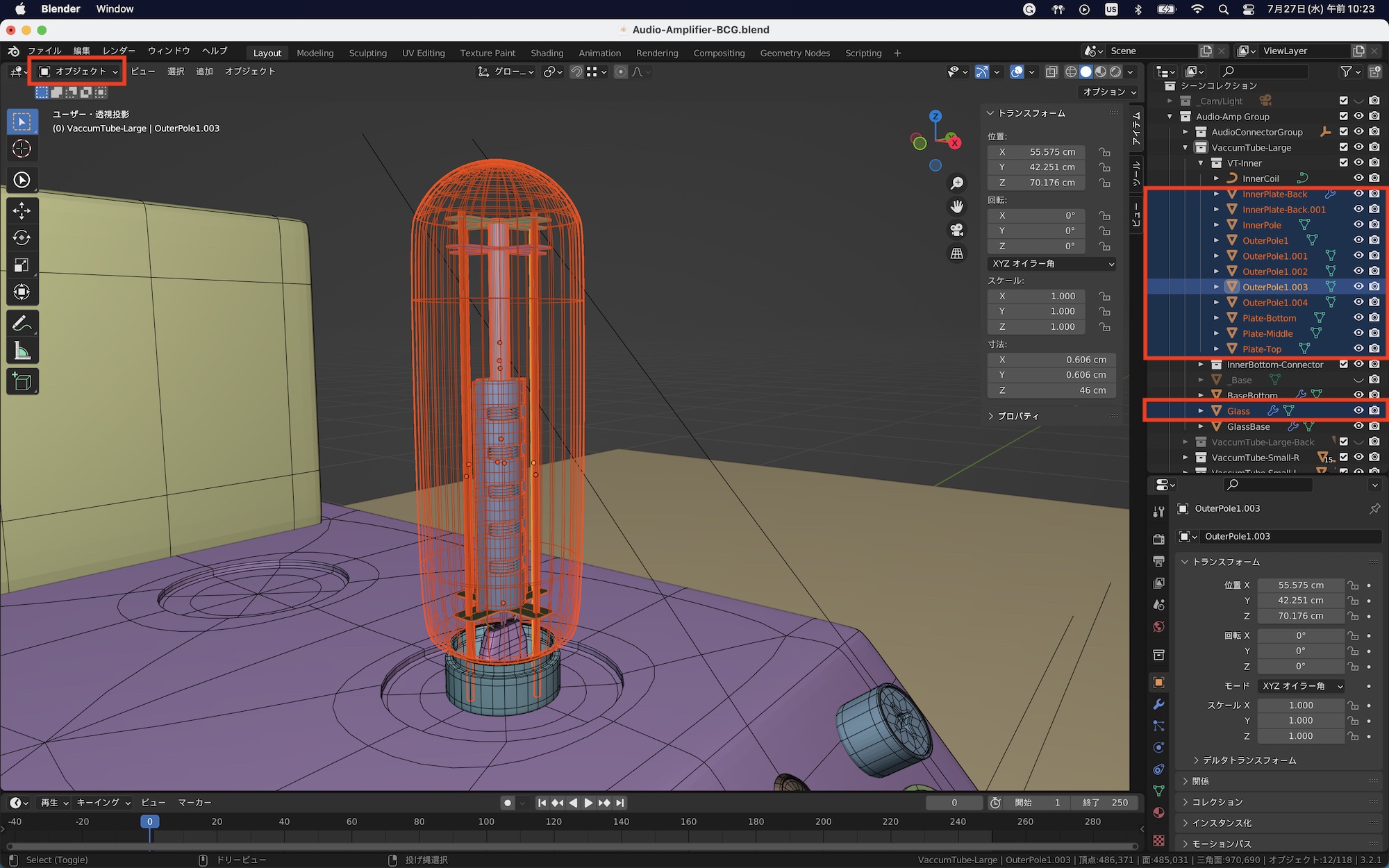Expand the デルタトランスフォーム panel

1249,760
